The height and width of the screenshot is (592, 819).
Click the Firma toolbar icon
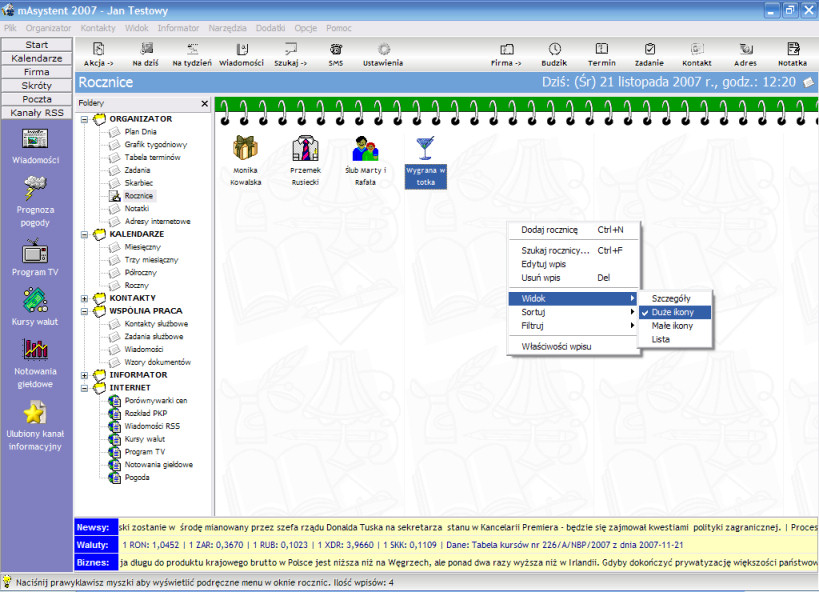[x=506, y=54]
